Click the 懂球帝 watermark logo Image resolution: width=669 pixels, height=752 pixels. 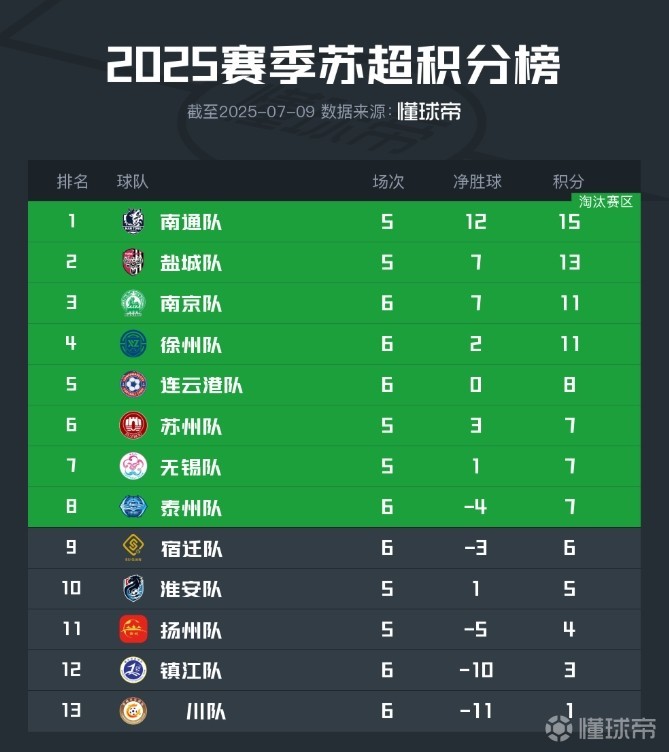[x=601, y=728]
